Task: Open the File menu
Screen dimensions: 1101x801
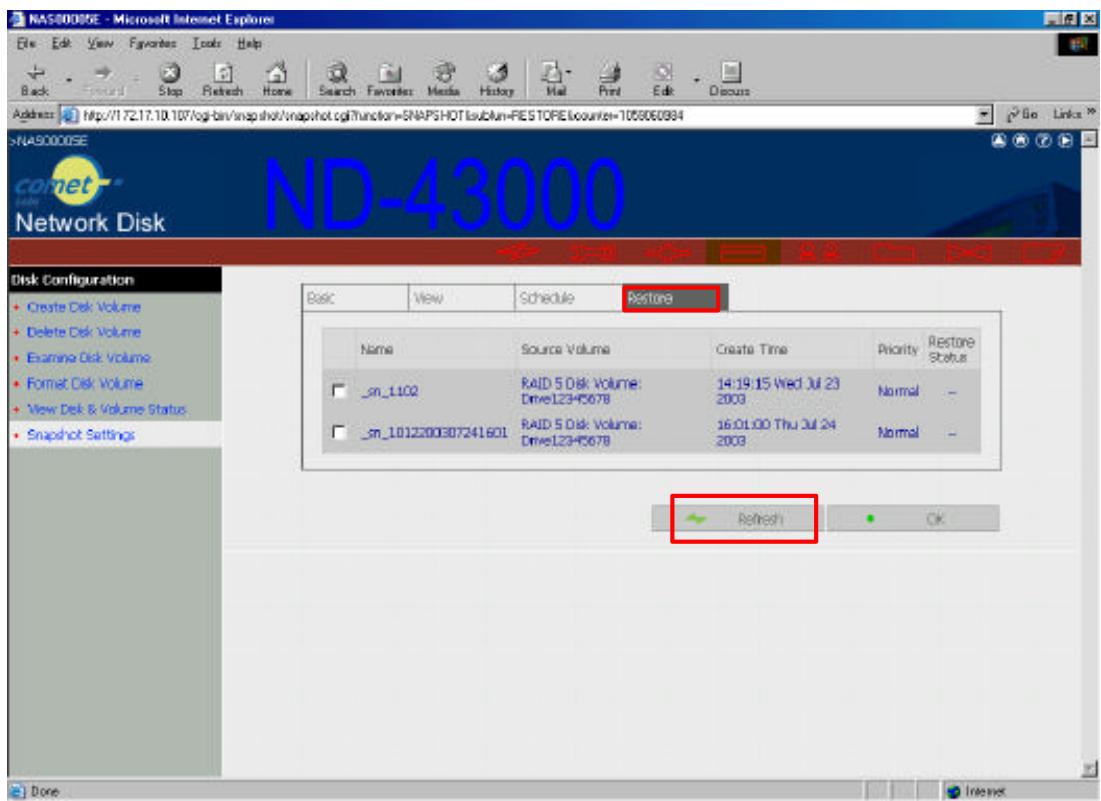Action: coord(26,44)
